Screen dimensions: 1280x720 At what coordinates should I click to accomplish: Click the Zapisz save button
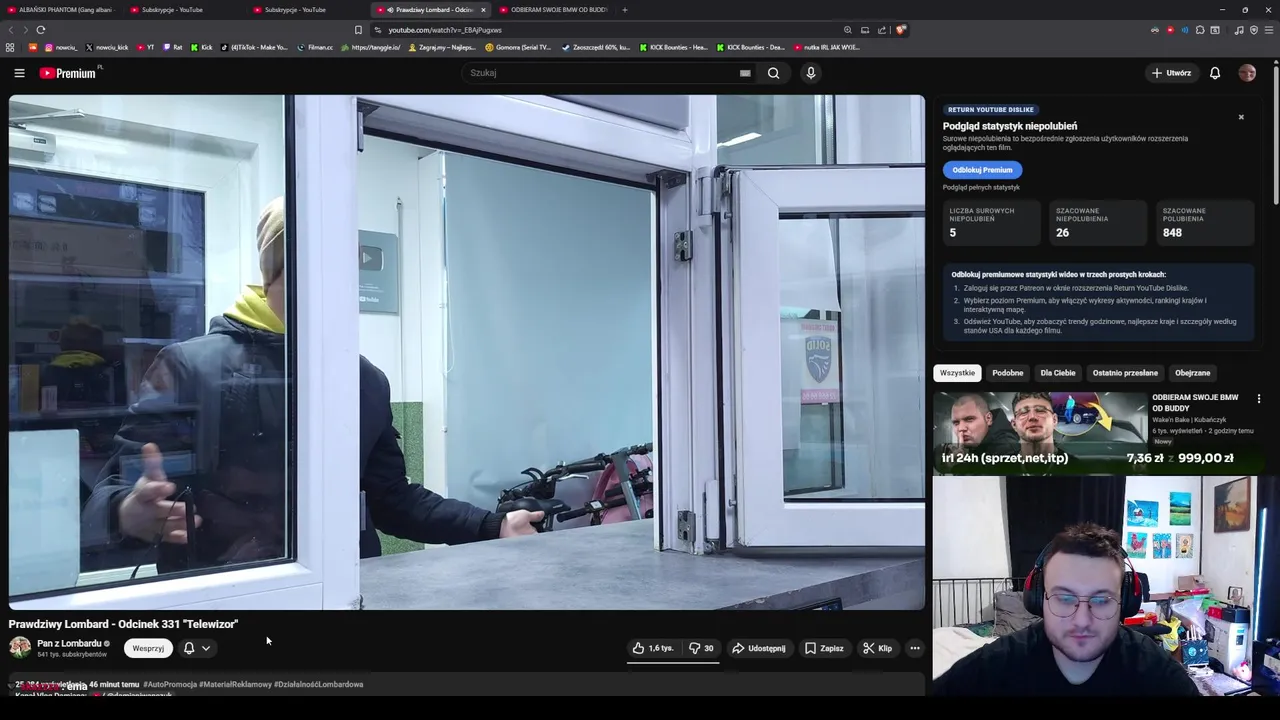[825, 648]
